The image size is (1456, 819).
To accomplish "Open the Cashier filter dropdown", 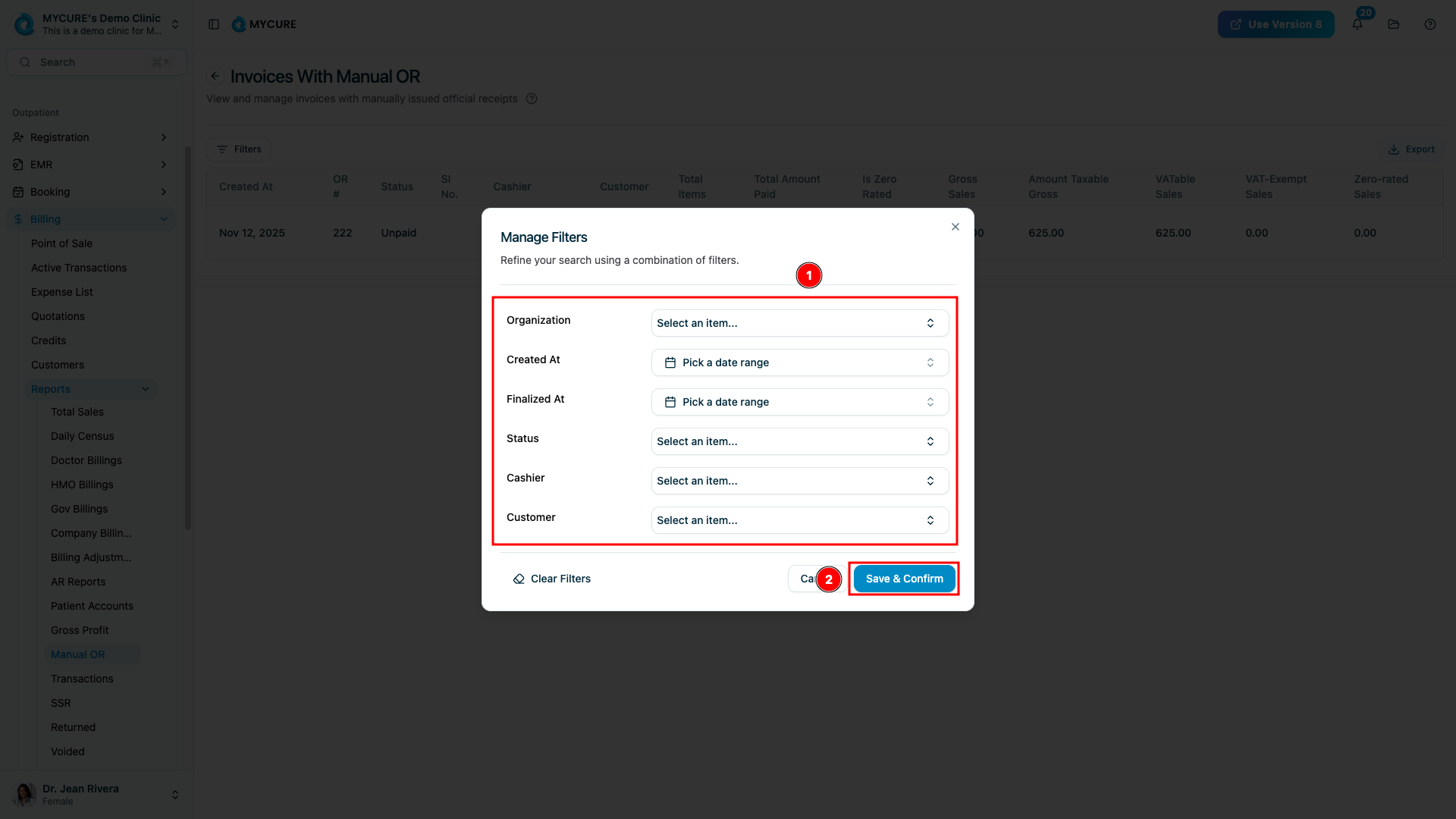I will [x=799, y=481].
